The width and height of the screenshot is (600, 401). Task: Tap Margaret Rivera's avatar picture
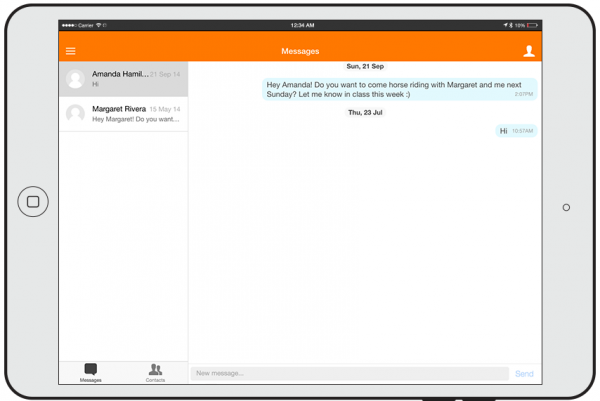(x=75, y=114)
